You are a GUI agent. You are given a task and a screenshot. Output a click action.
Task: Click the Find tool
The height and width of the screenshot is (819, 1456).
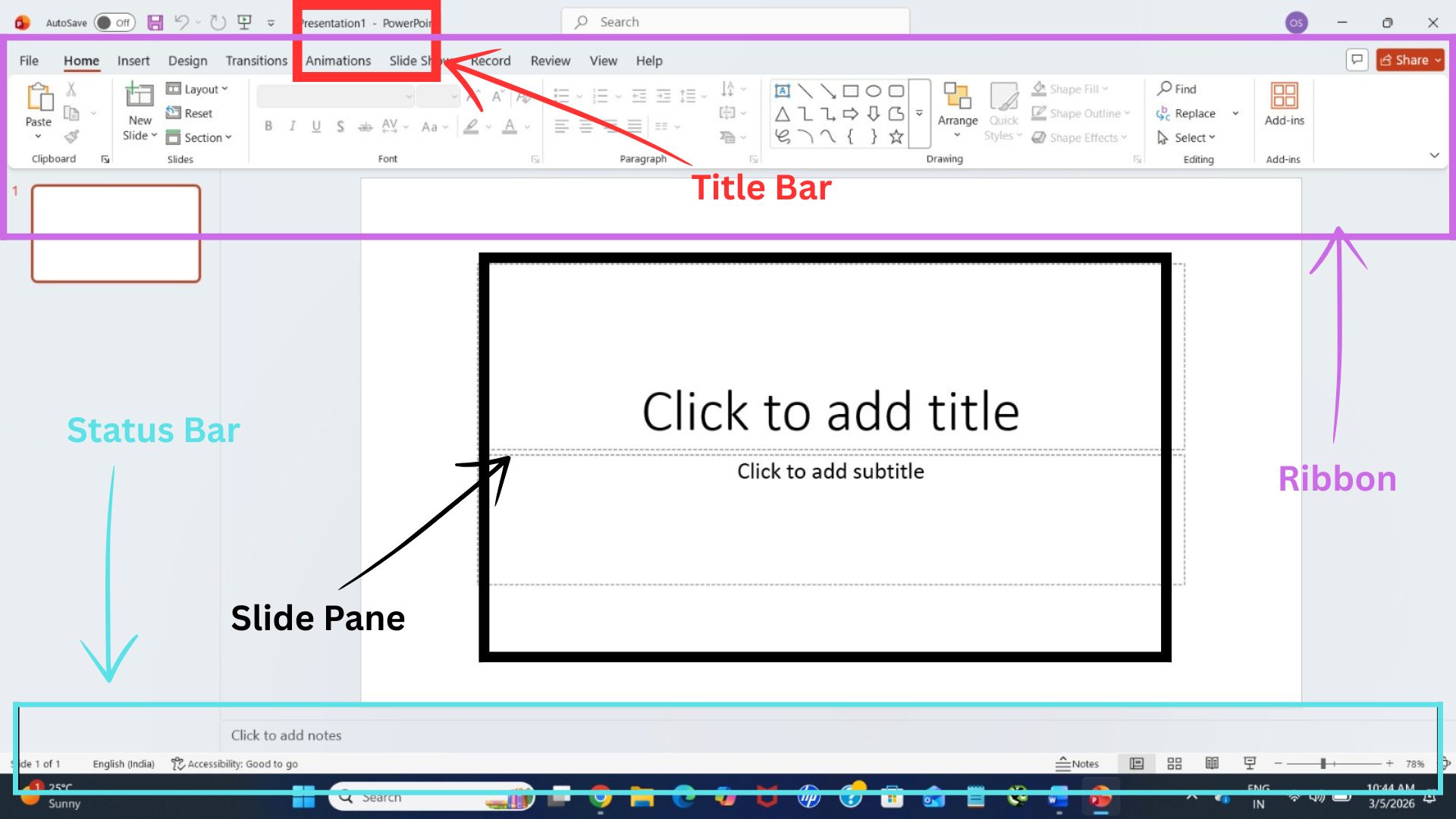tap(1177, 89)
